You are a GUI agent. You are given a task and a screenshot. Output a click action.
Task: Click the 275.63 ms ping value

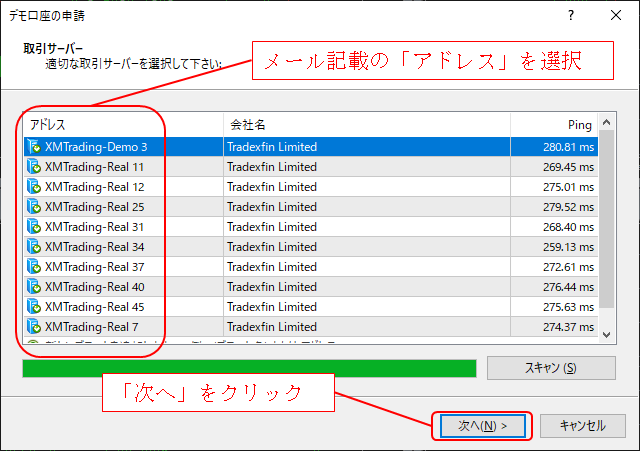click(569, 307)
